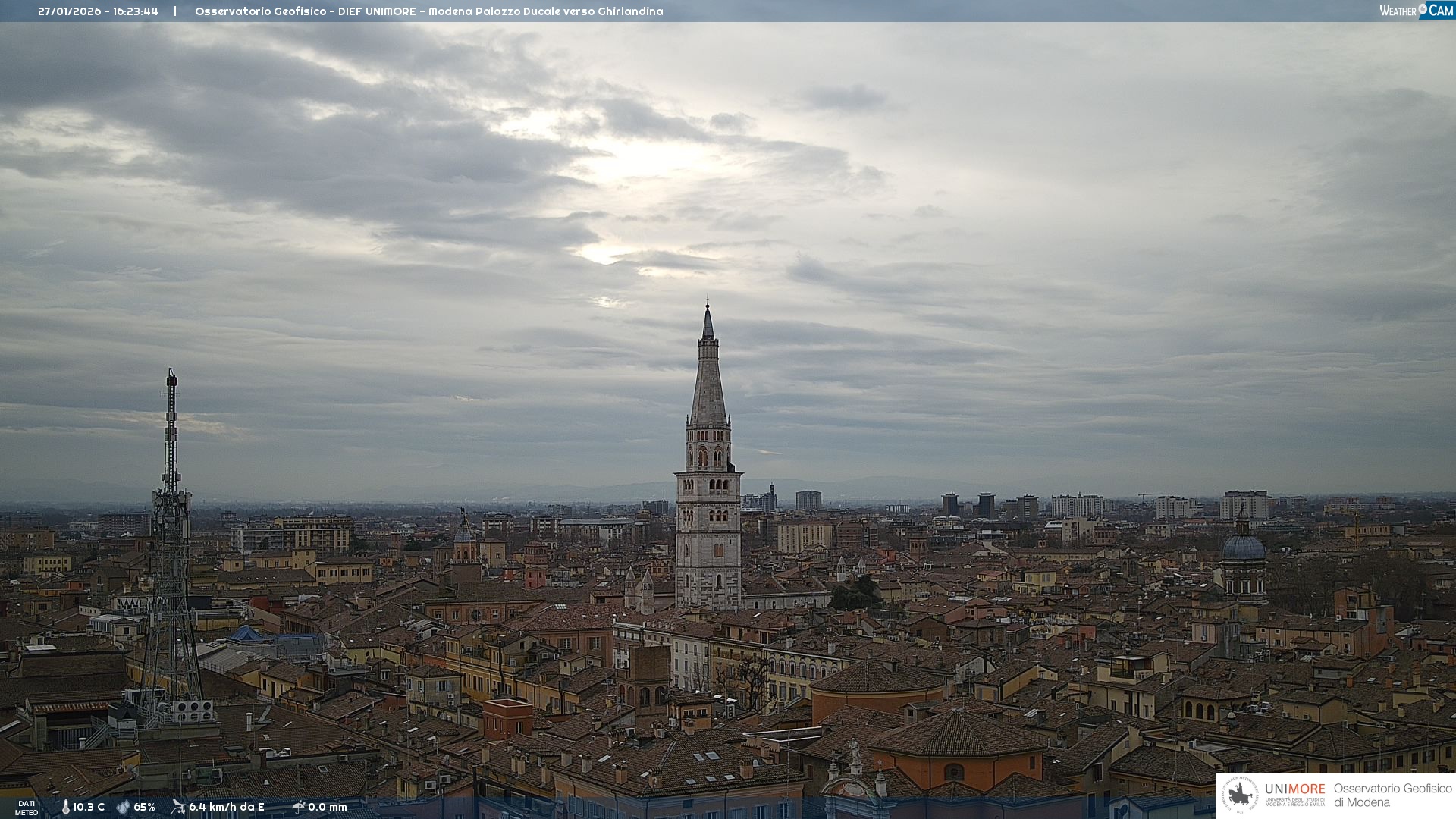The image size is (1456, 819).
Task: Click the UNIMORE wordmark text
Action: pos(1294,789)
